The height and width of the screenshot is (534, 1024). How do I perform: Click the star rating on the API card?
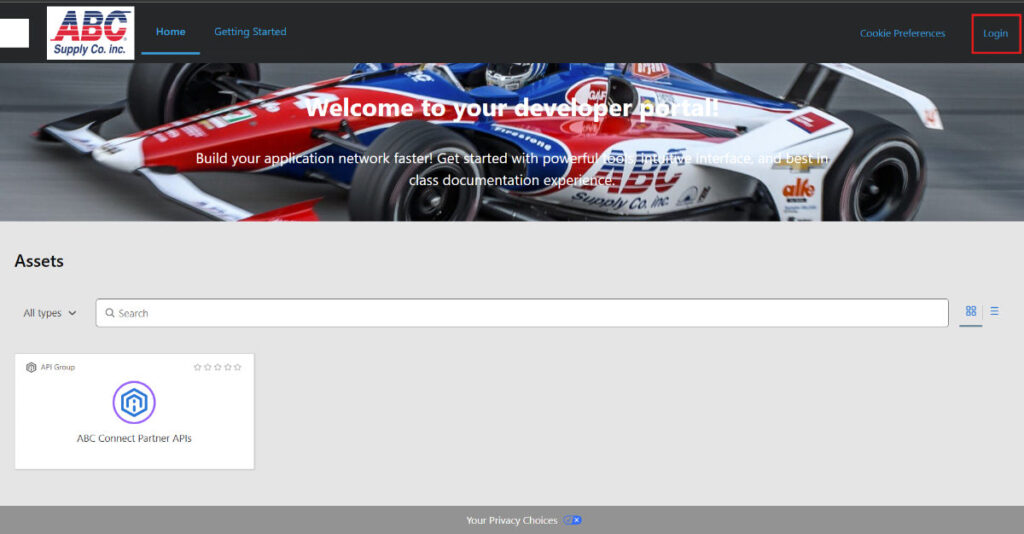217,368
